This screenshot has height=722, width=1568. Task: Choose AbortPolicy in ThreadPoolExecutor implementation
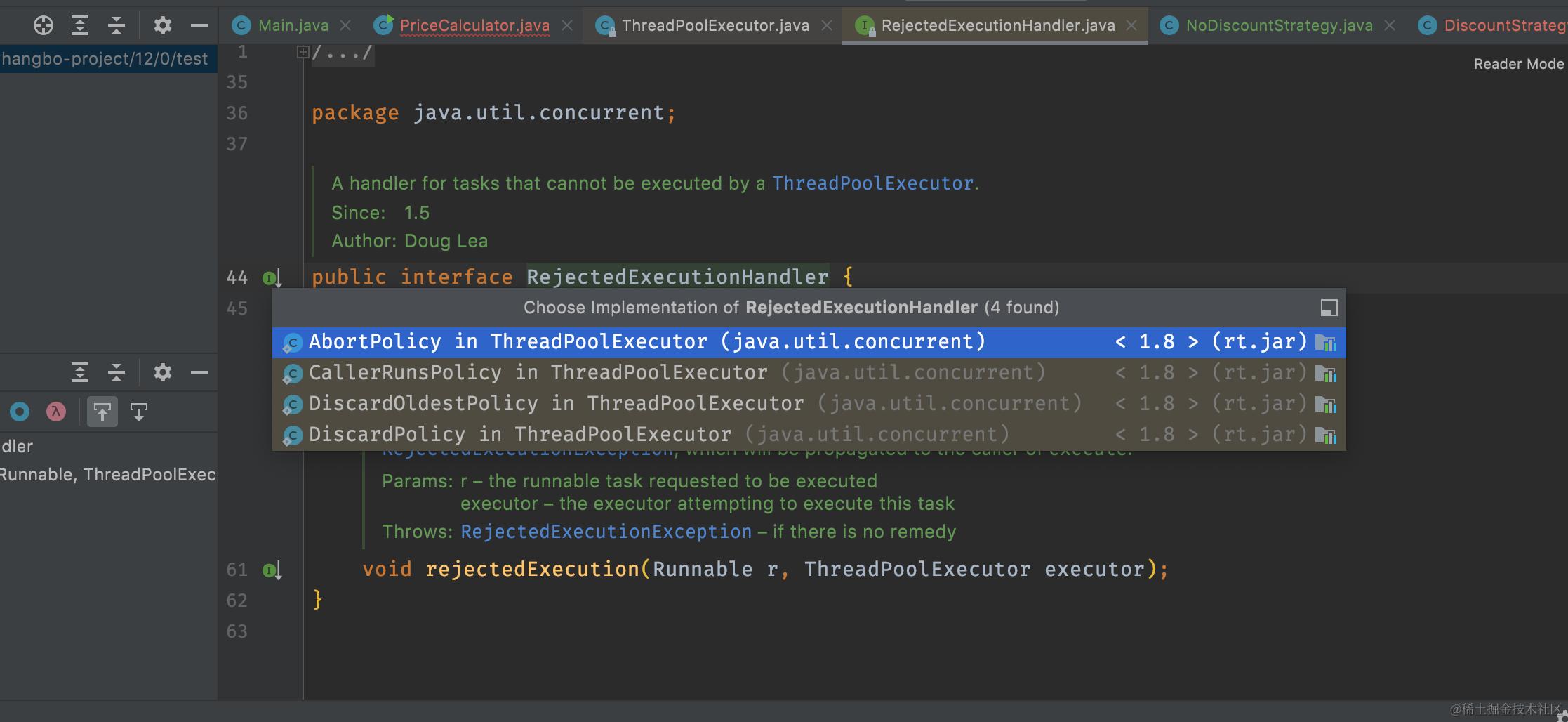[809, 343]
